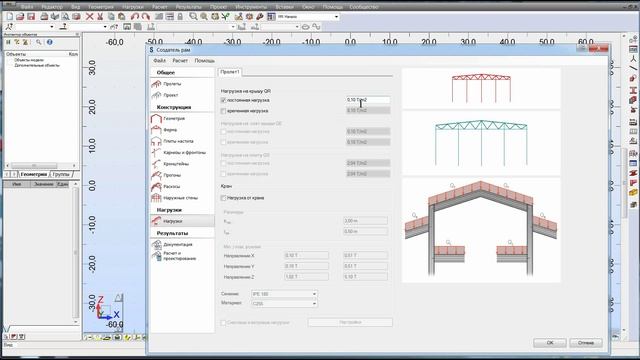Tick временная нагрузка checkbox with 2.04 value
The height and width of the screenshot is (360, 640).
[x=223, y=174]
